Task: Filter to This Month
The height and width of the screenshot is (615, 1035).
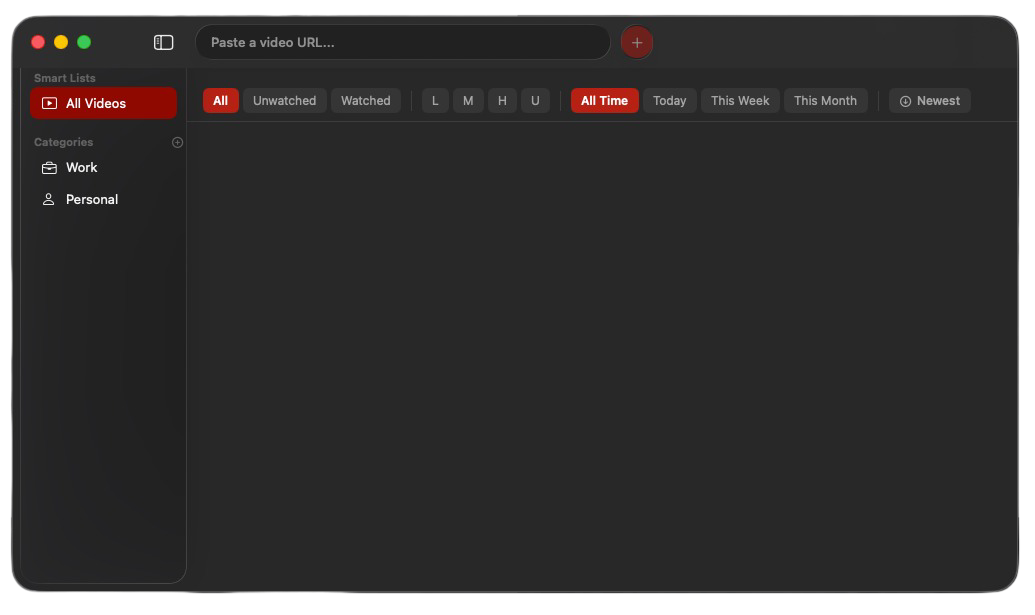Action: coord(825,101)
